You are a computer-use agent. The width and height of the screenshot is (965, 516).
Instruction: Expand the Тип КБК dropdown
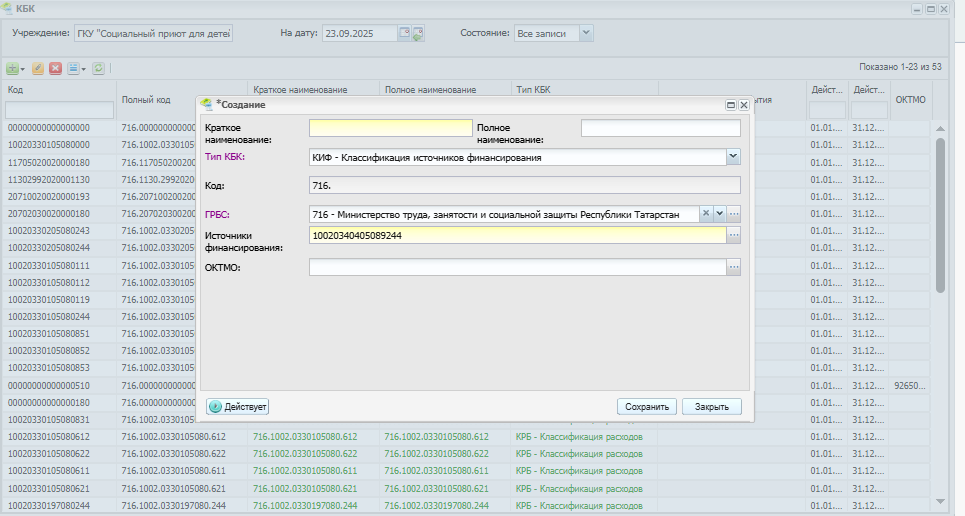pyautogui.click(x=733, y=157)
